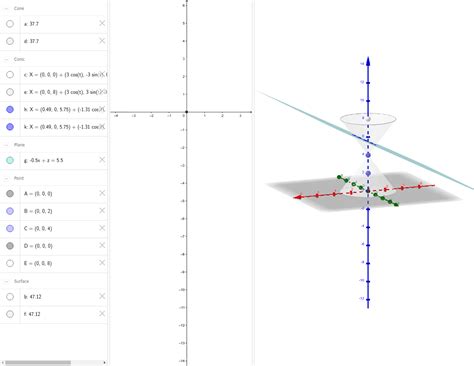
Task: Click the scrollbar's right arrow
Action: click(x=105, y=362)
